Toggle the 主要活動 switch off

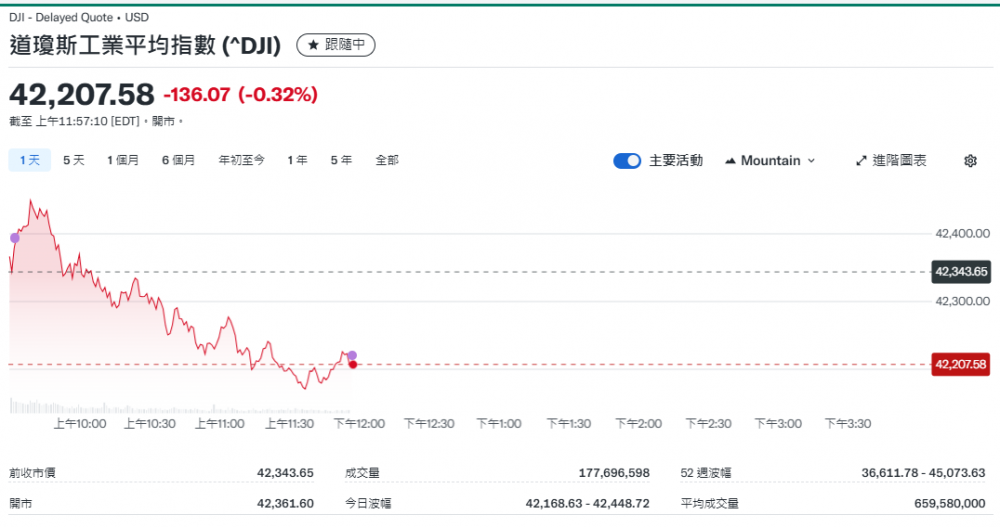click(627, 161)
